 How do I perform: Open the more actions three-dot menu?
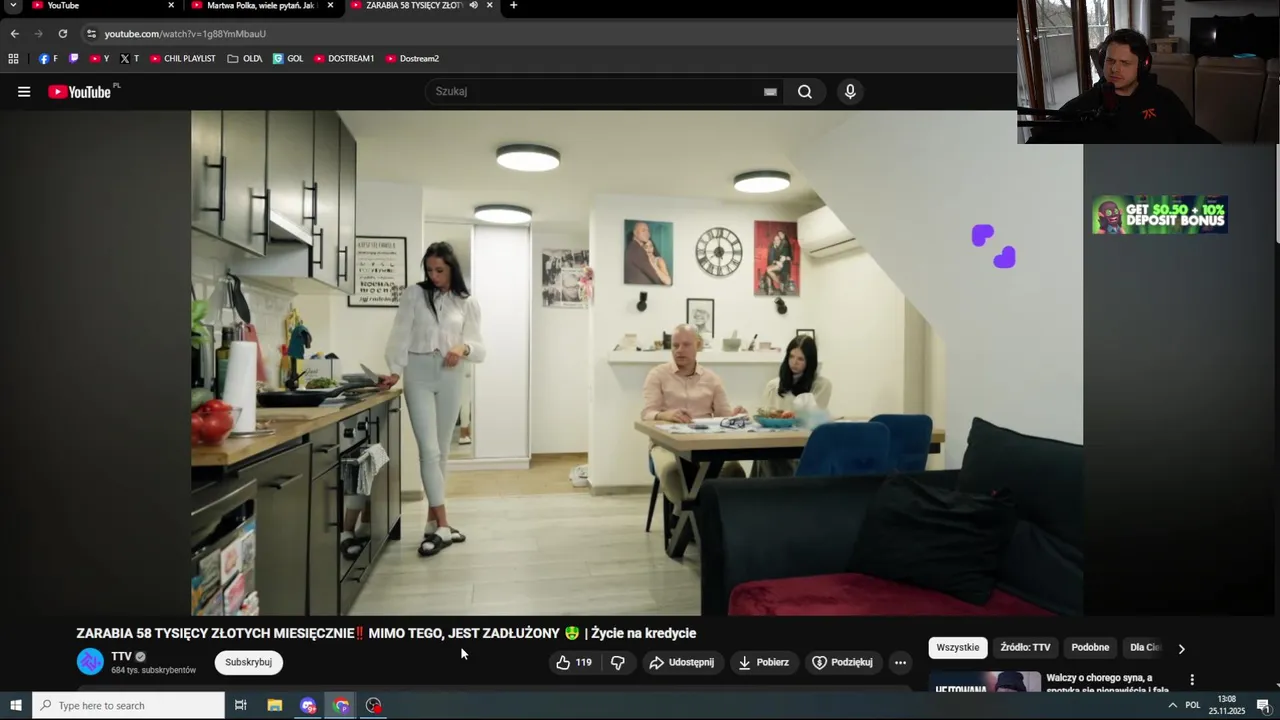click(x=900, y=662)
